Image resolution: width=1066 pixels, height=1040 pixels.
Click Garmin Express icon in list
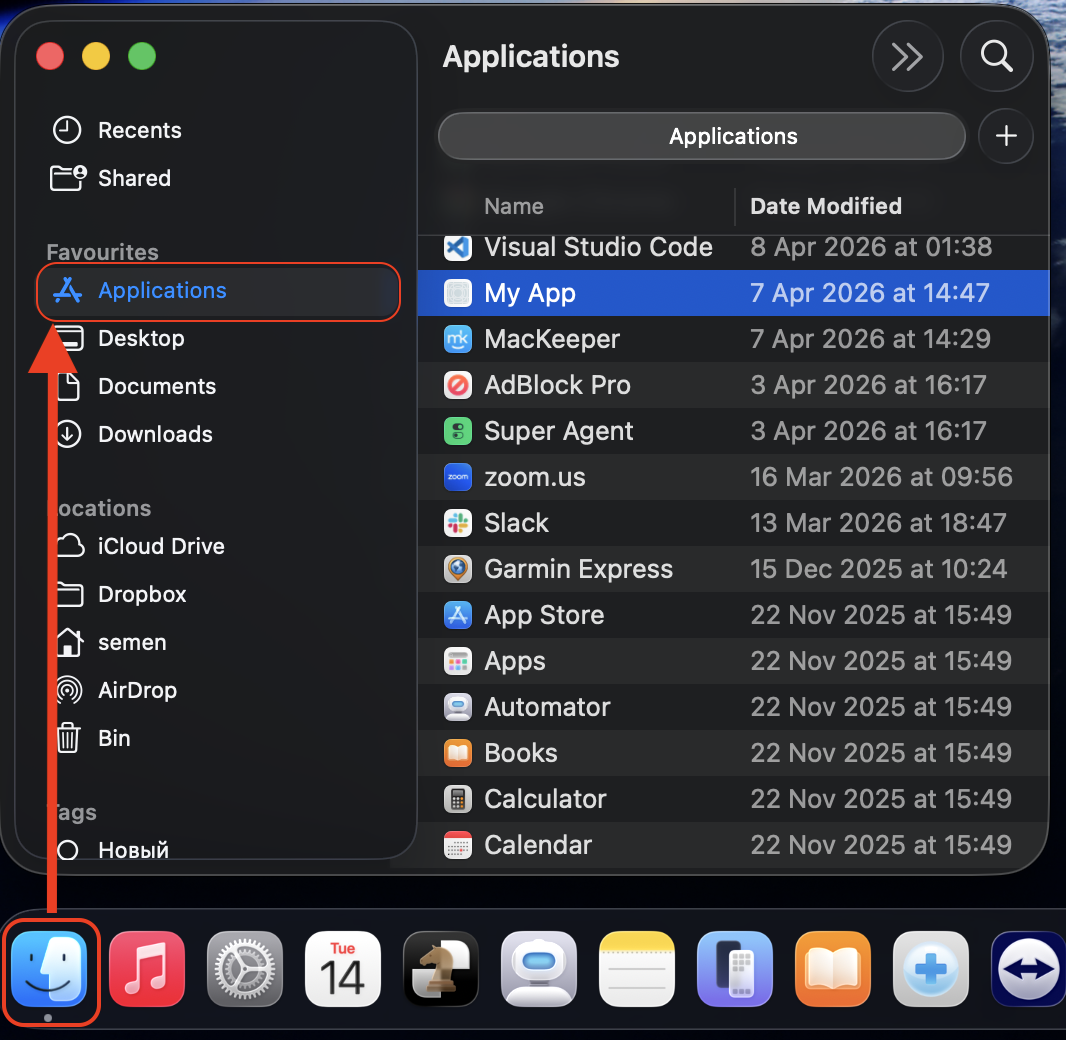click(x=458, y=569)
